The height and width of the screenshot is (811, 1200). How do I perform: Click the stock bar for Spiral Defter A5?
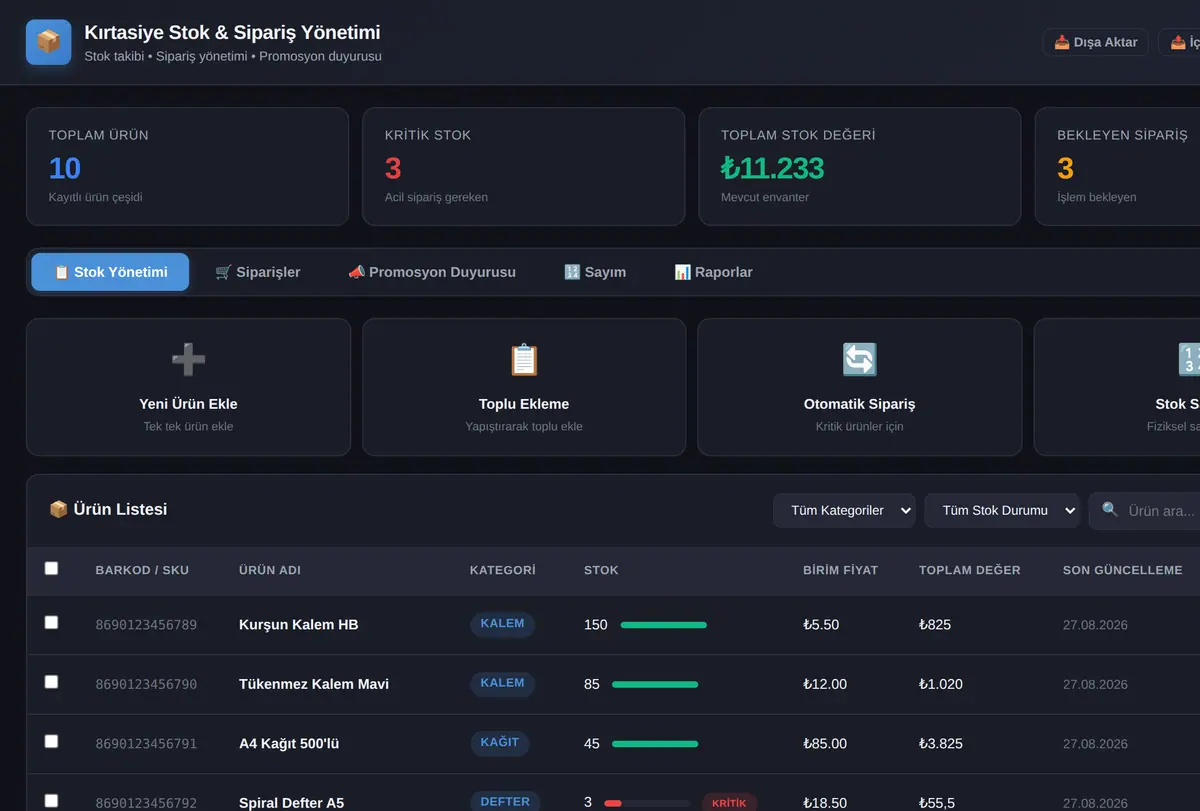(647, 803)
